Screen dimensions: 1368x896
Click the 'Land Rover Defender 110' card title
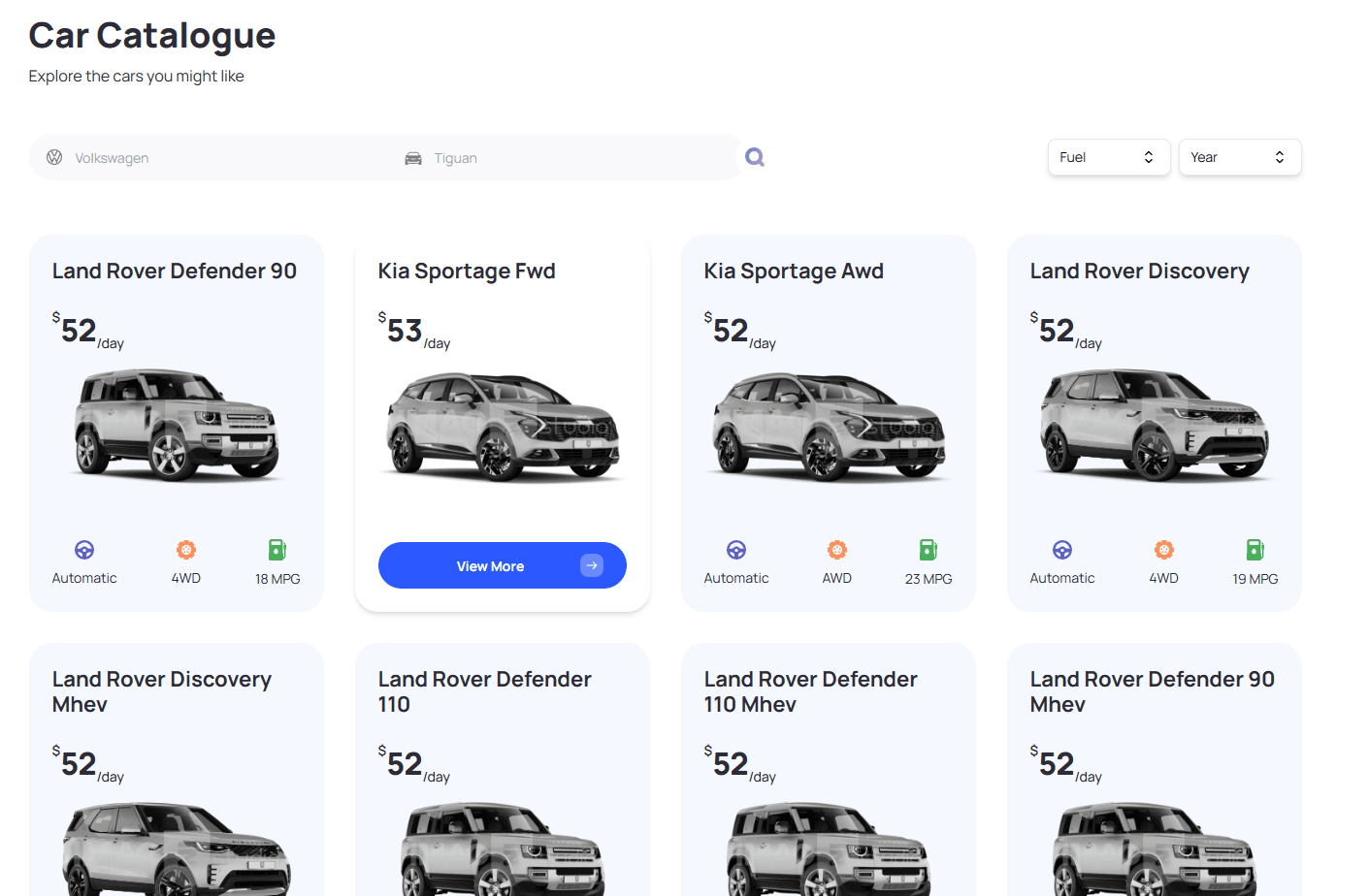(x=485, y=692)
